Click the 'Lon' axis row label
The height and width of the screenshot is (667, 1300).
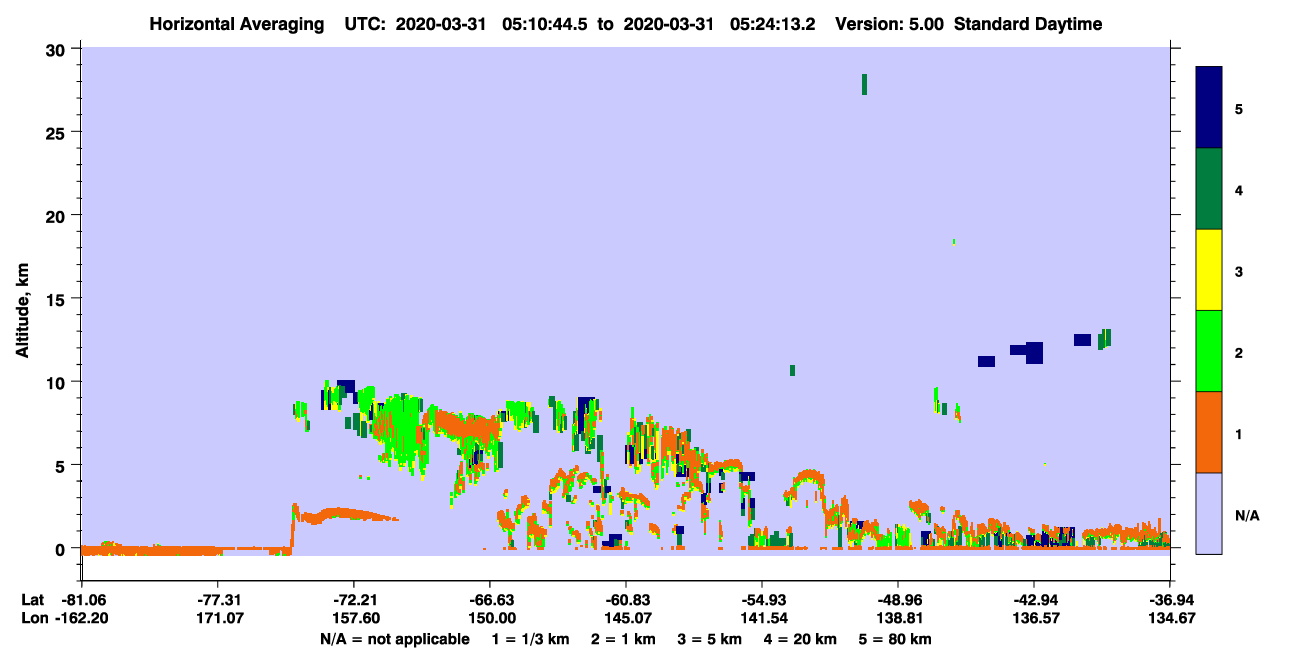33,619
